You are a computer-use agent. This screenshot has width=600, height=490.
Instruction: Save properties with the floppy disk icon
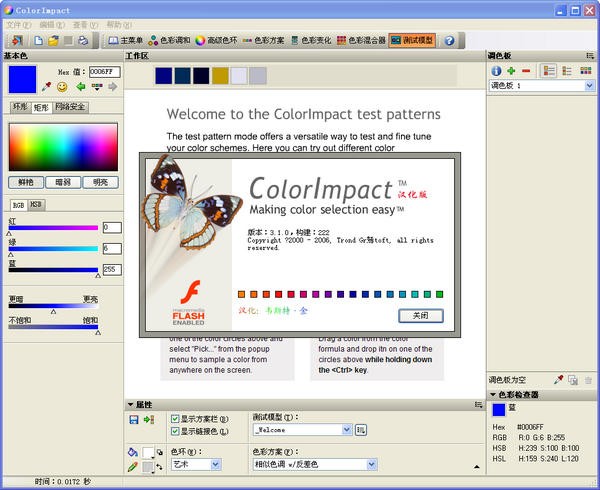click(134, 420)
